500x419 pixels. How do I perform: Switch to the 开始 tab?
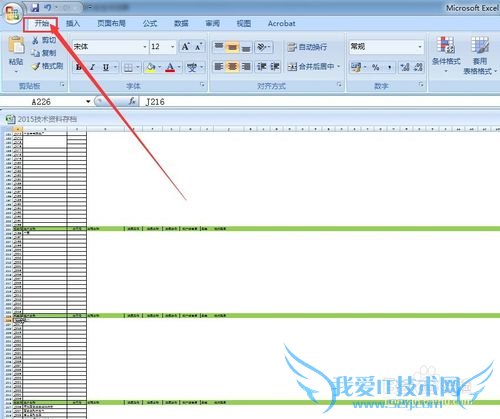point(42,23)
